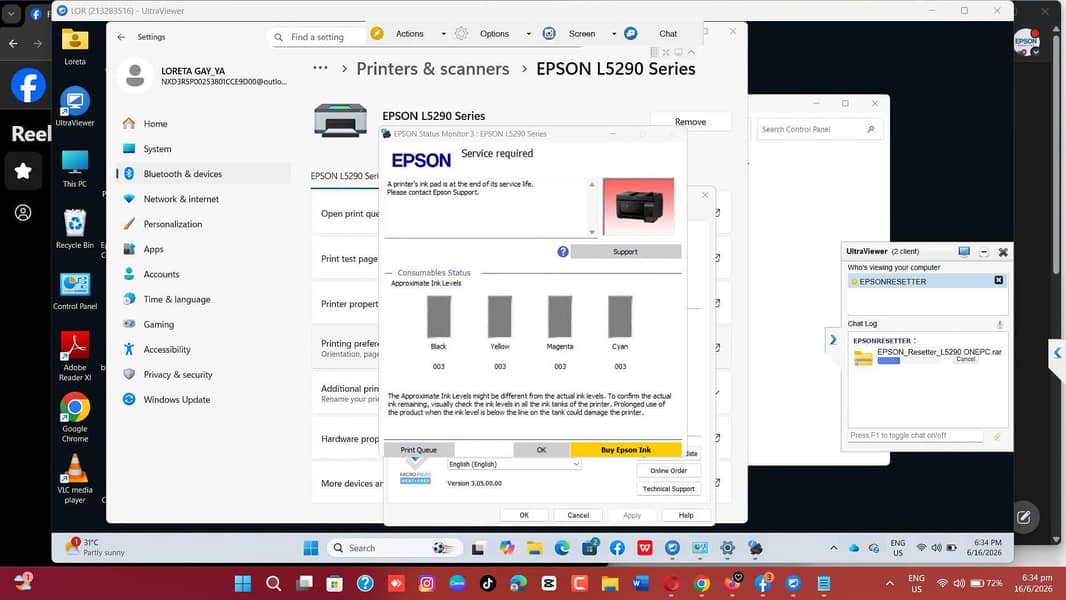The image size is (1066, 600).
Task: Click the Printers & scanners breadcrumb link
Action: (432, 69)
